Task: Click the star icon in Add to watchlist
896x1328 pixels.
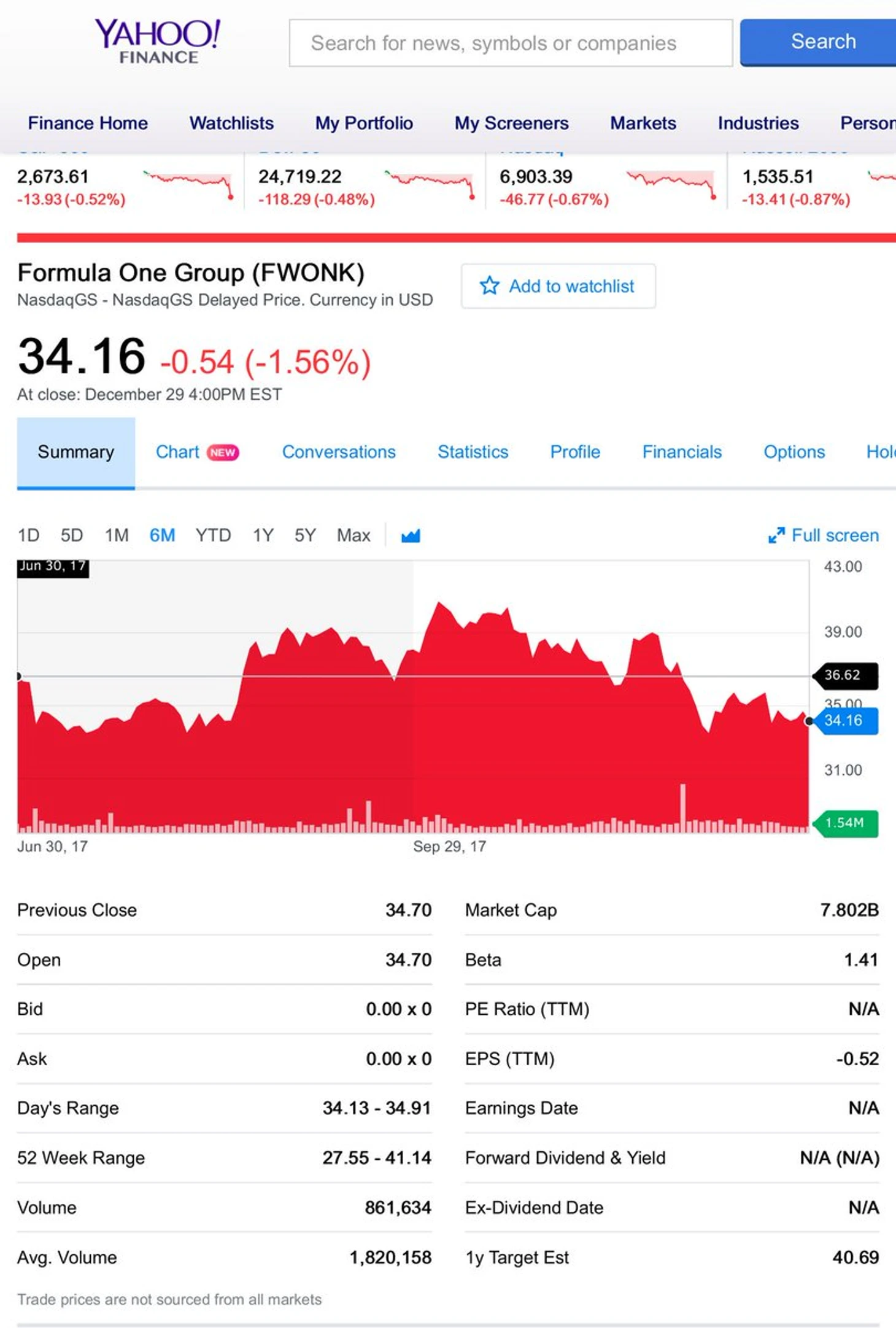Action: point(489,285)
